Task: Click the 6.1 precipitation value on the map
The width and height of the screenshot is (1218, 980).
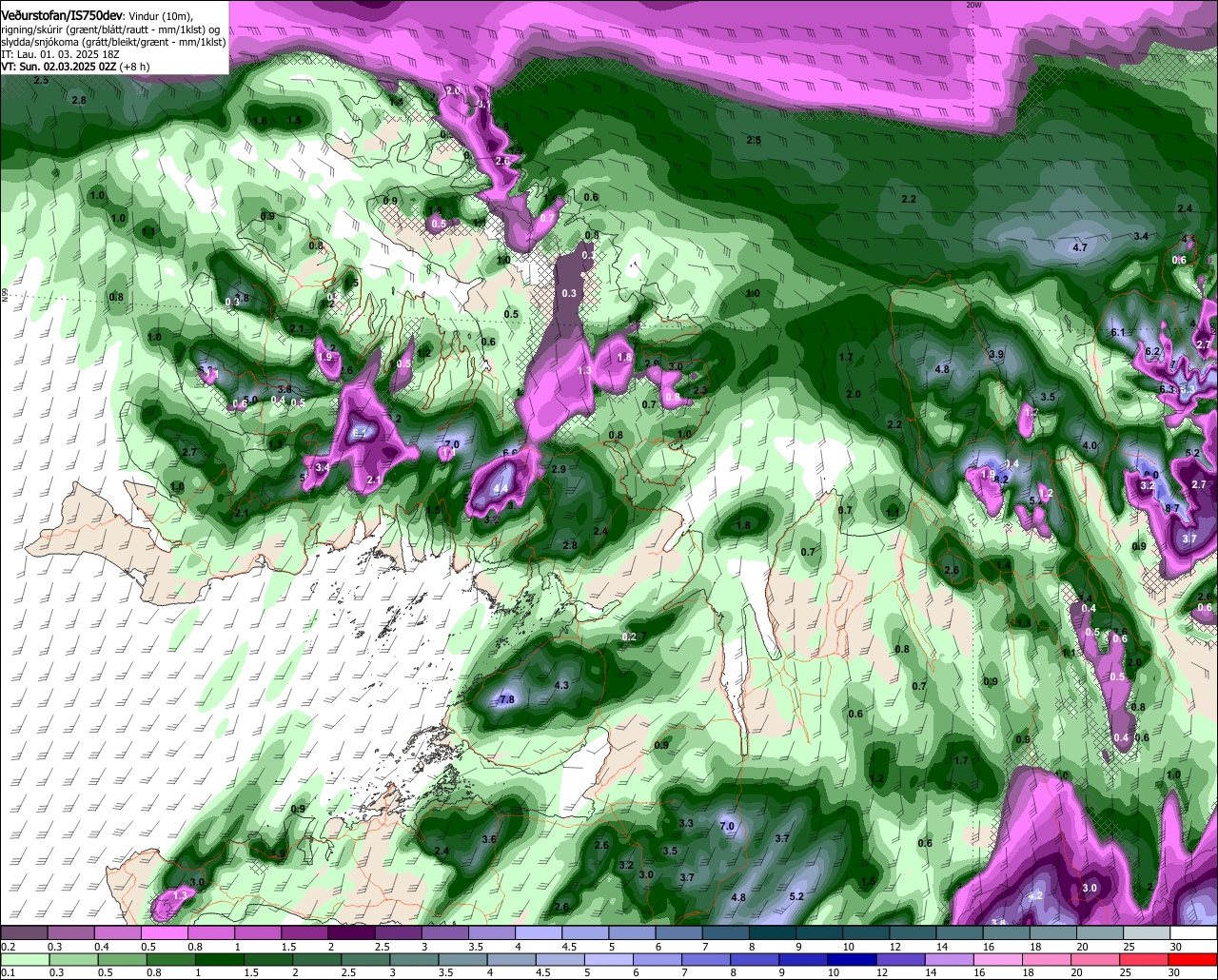Action: 1118,332
